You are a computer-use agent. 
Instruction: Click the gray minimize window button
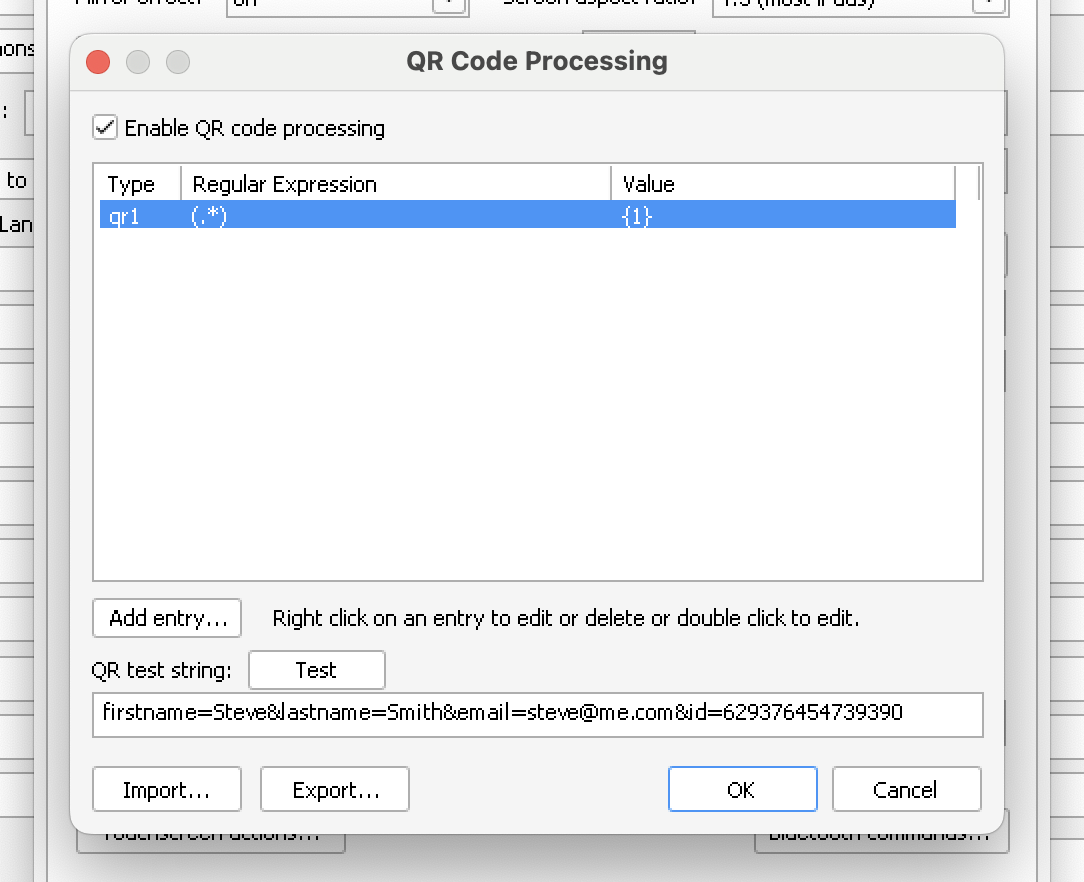pos(138,62)
